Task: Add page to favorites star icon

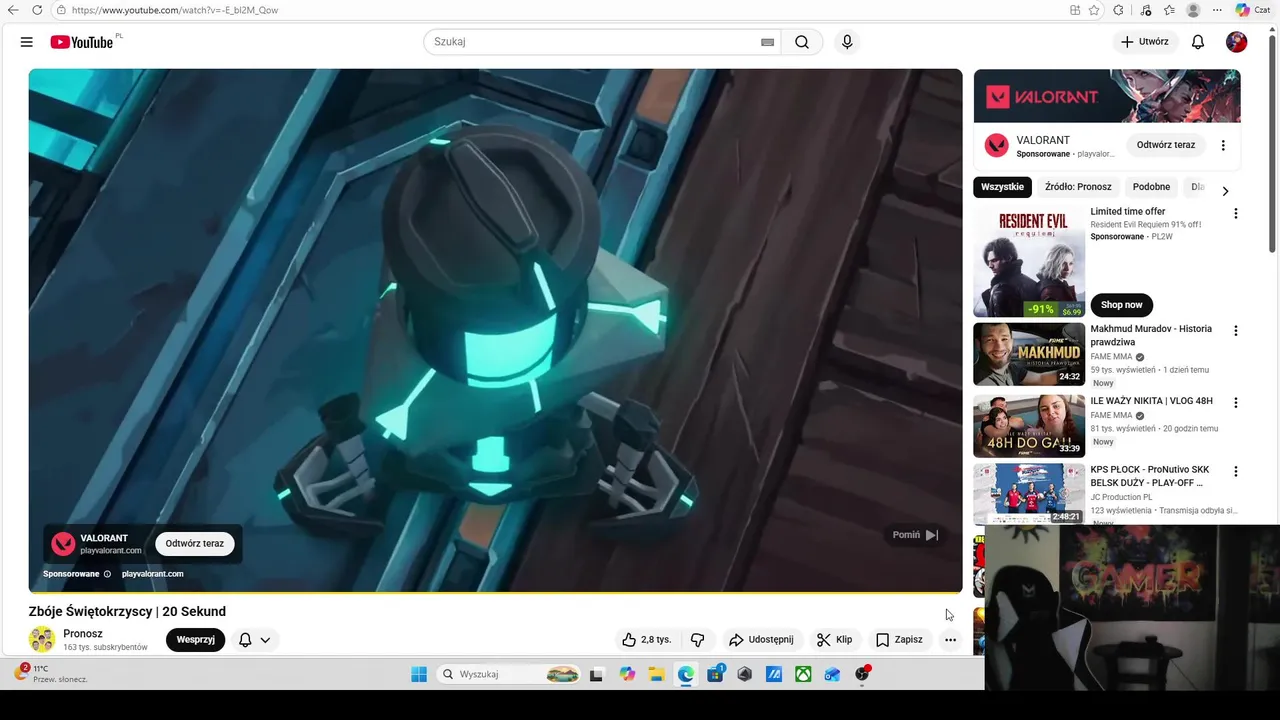Action: [1094, 10]
